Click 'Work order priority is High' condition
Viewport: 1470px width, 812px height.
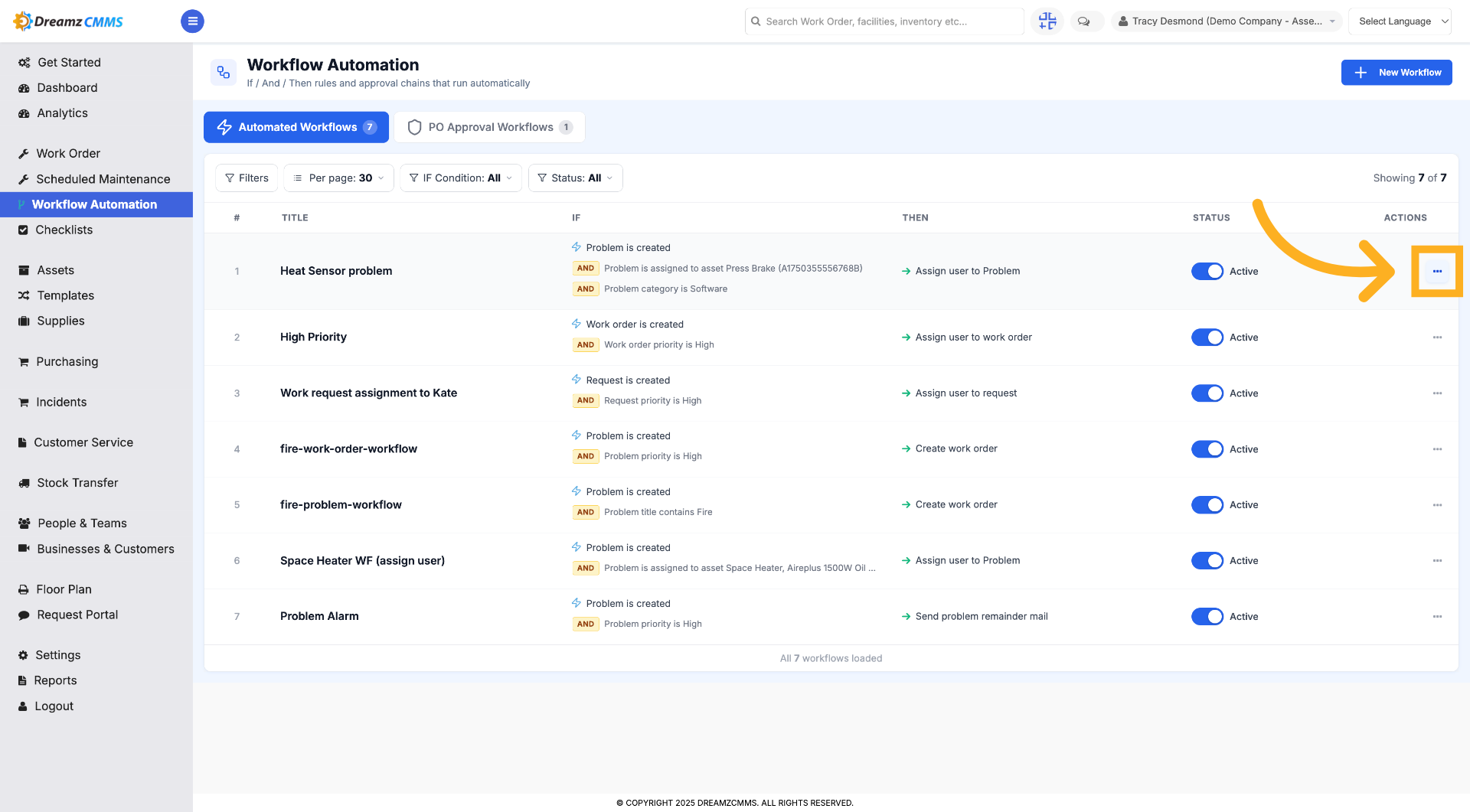pos(658,344)
